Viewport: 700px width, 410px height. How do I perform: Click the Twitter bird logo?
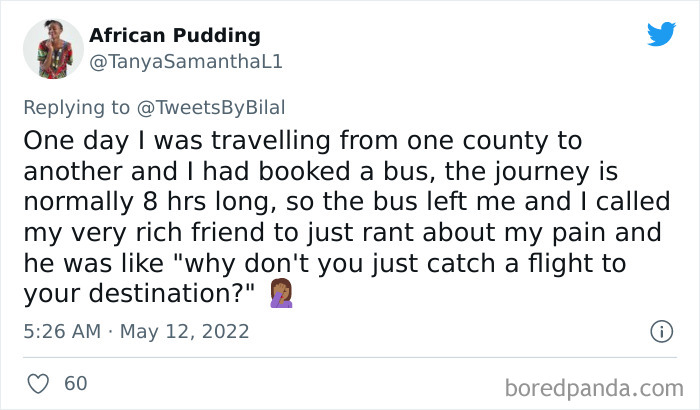661,36
